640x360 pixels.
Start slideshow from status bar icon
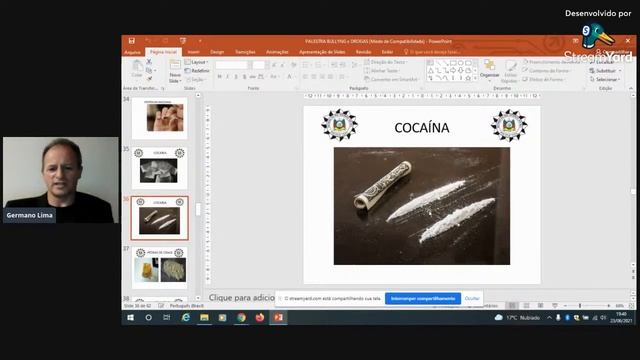tap(554, 306)
